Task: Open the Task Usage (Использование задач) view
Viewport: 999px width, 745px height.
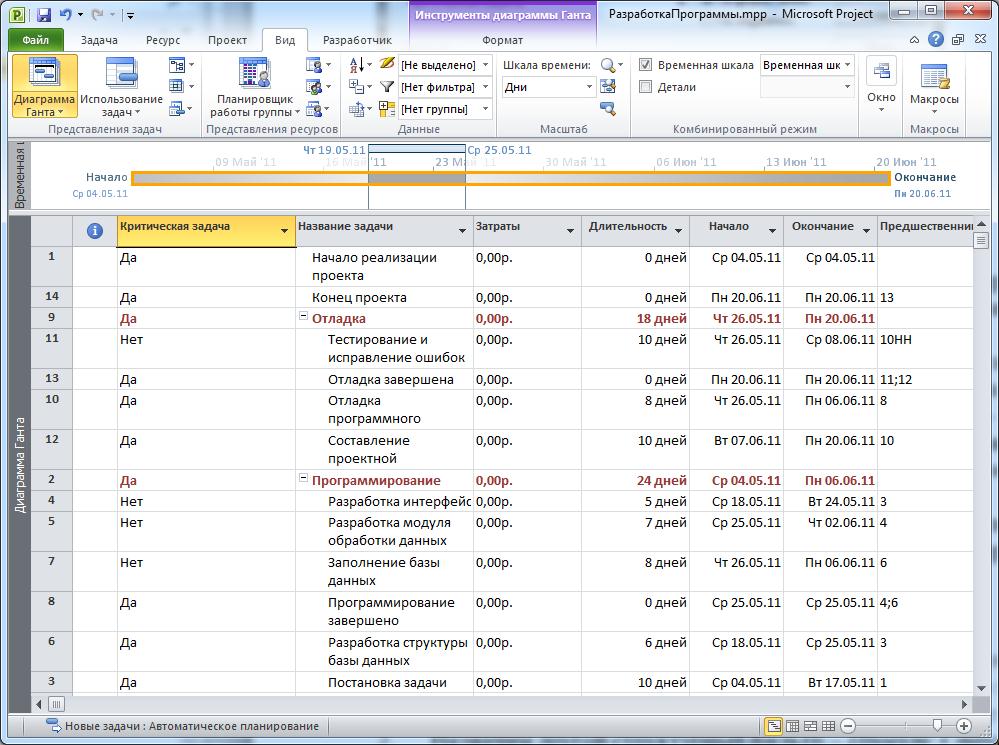Action: pos(121,86)
